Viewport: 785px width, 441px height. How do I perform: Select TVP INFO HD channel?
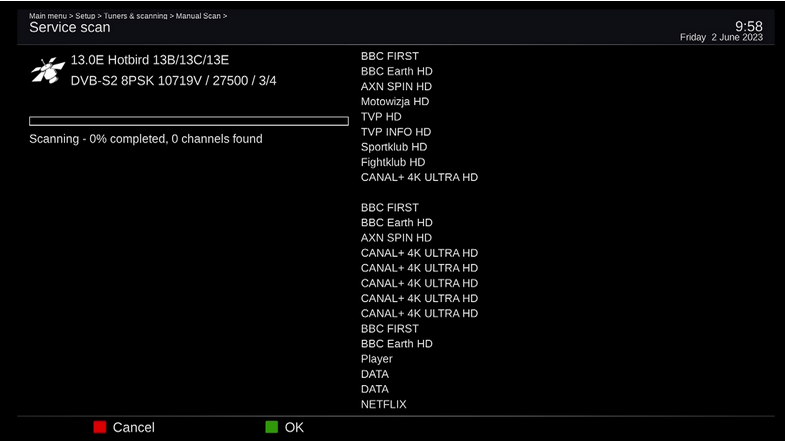pyautogui.click(x=396, y=132)
